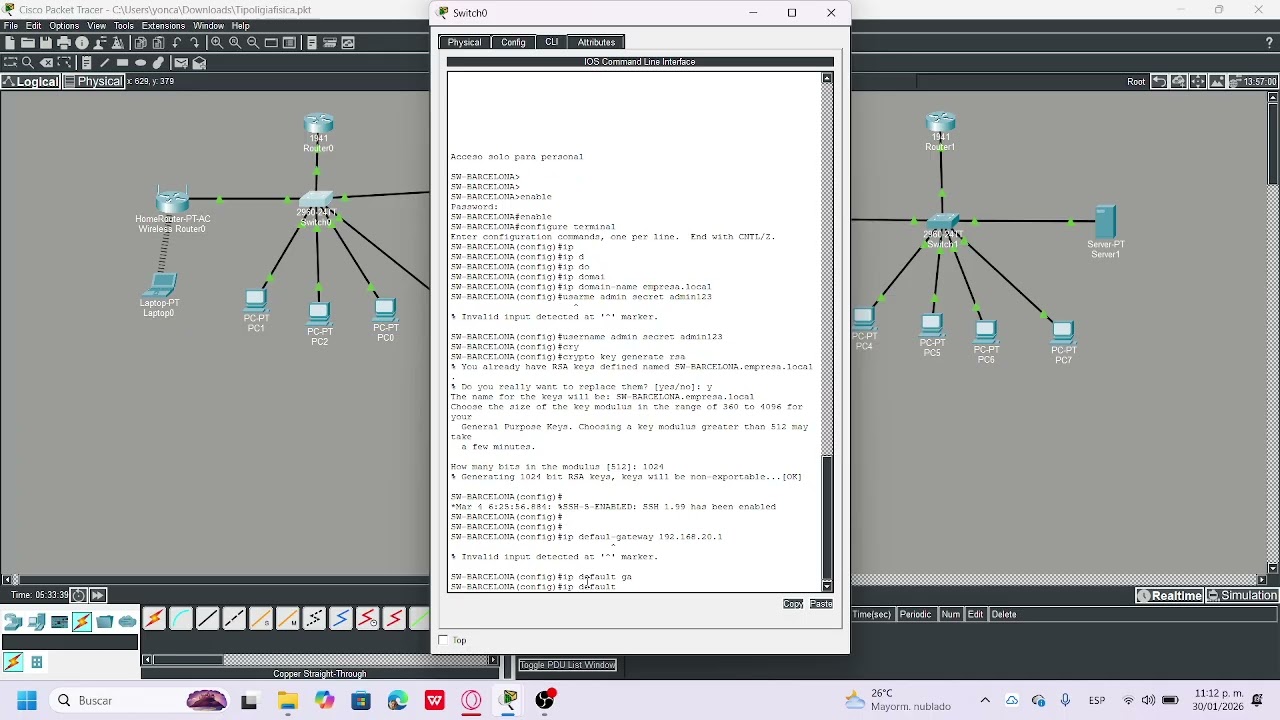Image resolution: width=1280 pixels, height=720 pixels.
Task: Open the Physical tab in Switch0
Action: [464, 42]
